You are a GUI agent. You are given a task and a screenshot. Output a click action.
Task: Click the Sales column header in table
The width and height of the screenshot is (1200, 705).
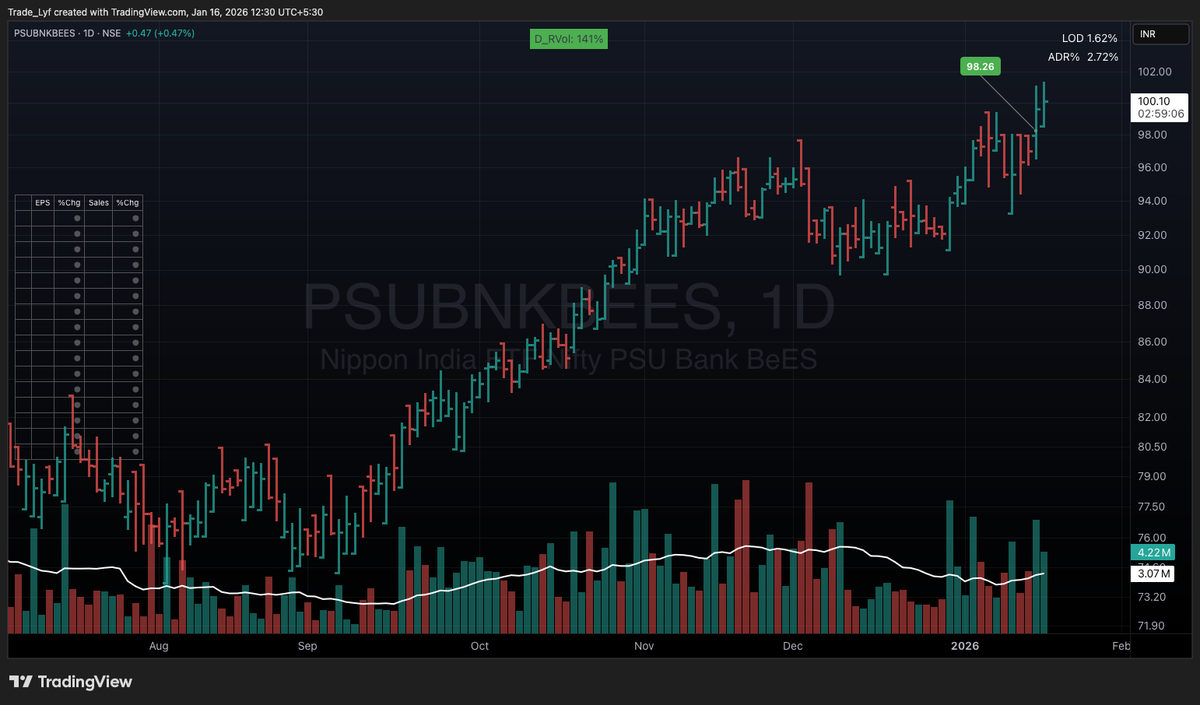(98, 203)
